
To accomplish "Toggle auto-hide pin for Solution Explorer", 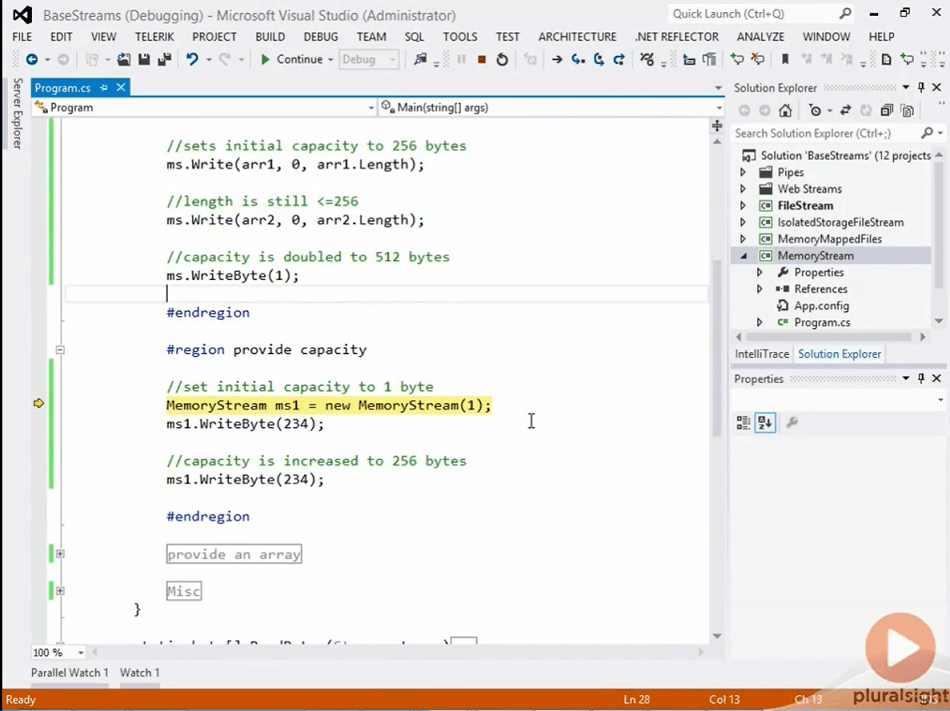I will click(x=921, y=88).
